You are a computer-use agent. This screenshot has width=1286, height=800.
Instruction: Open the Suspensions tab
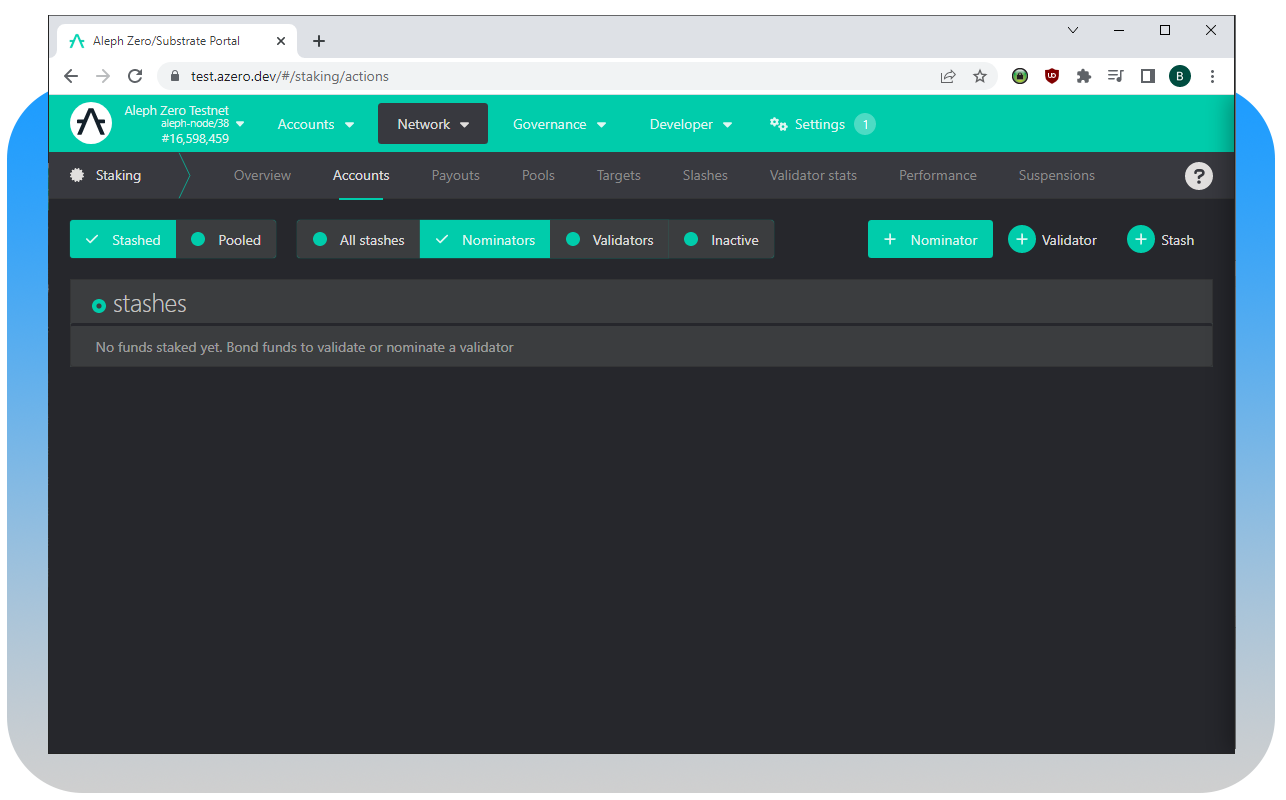[x=1057, y=175]
